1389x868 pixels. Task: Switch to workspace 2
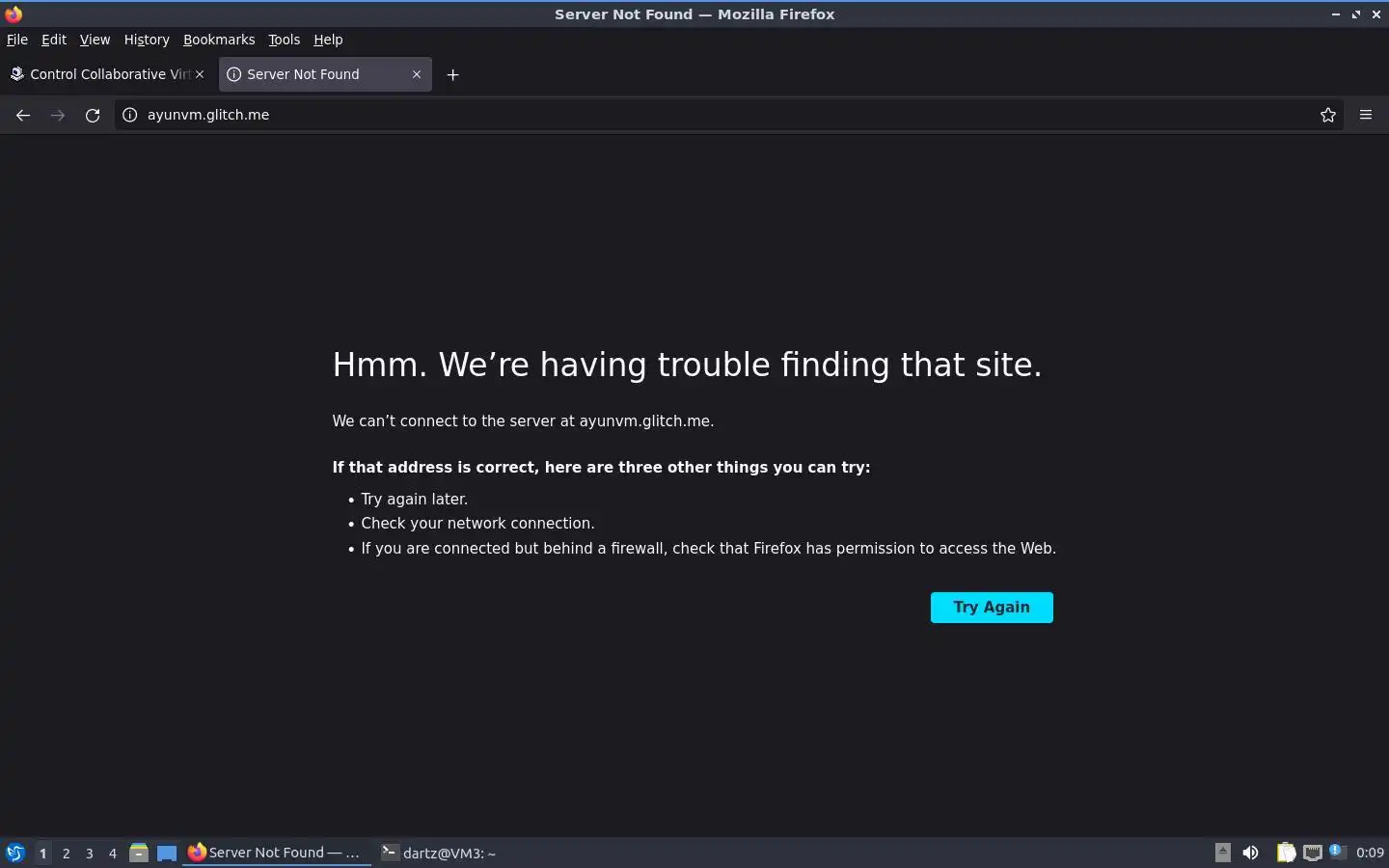(x=66, y=853)
